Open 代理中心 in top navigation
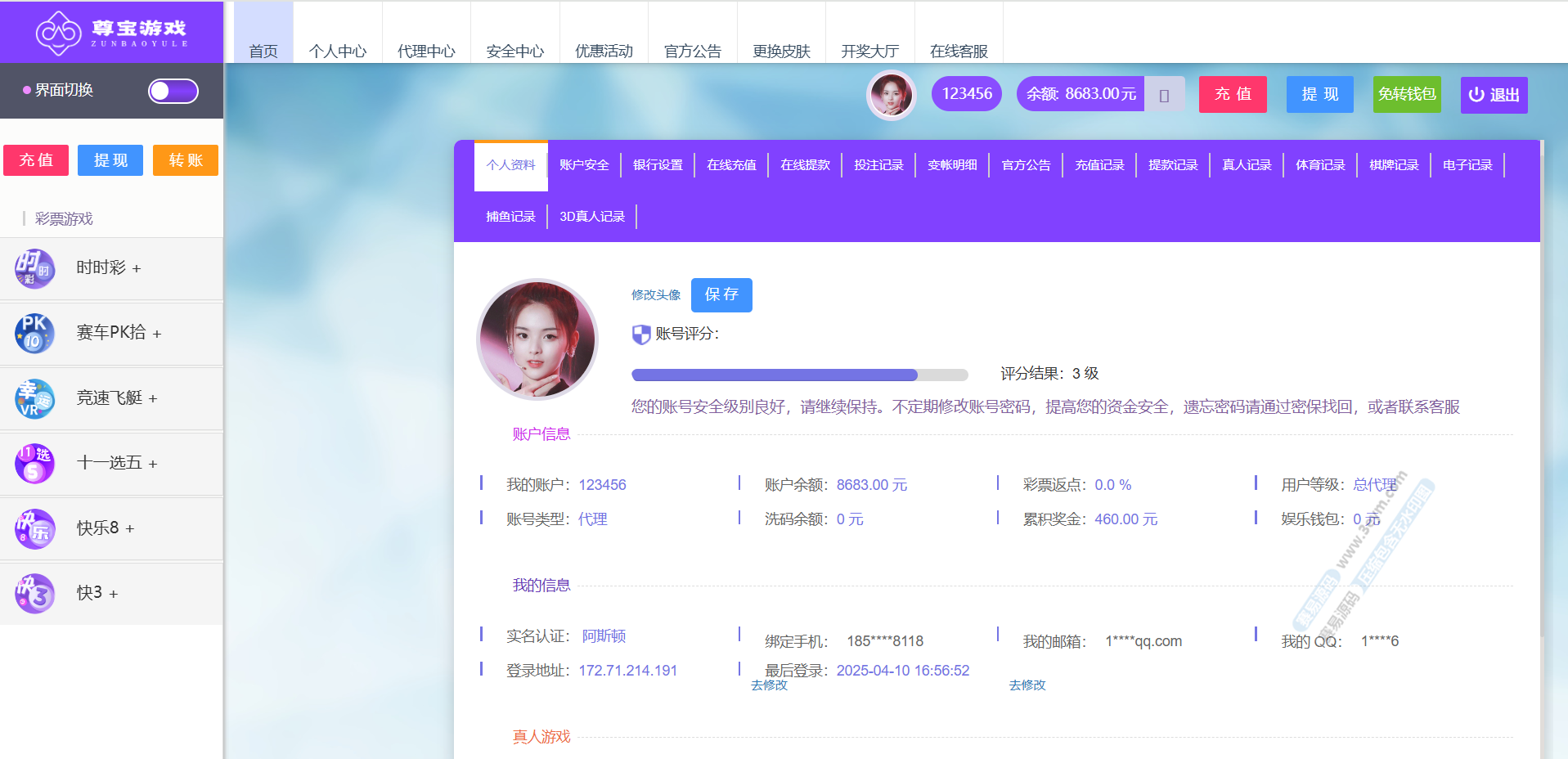1568x759 pixels. tap(426, 51)
